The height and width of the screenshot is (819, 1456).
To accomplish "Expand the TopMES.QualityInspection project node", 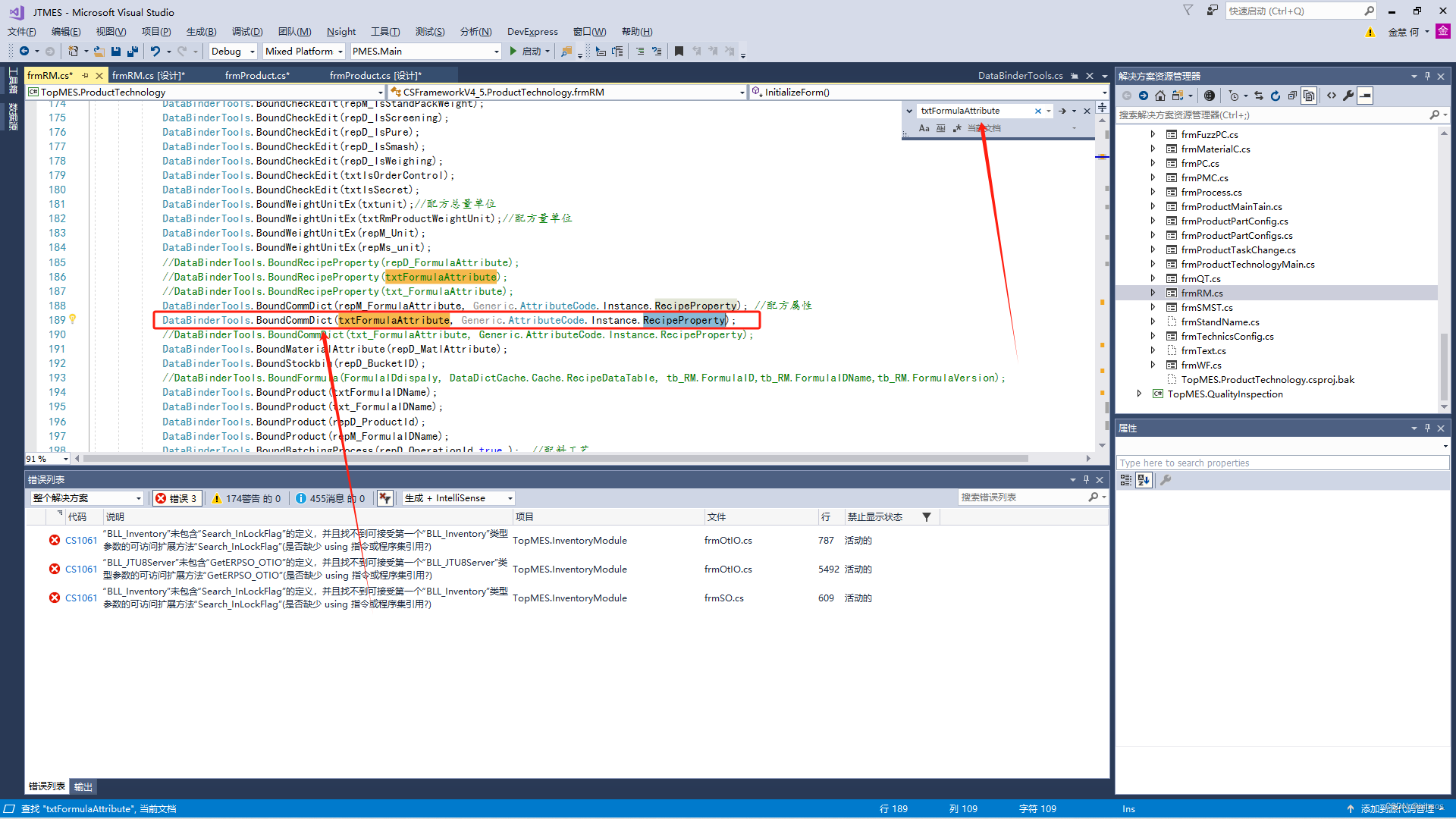I will point(1139,394).
